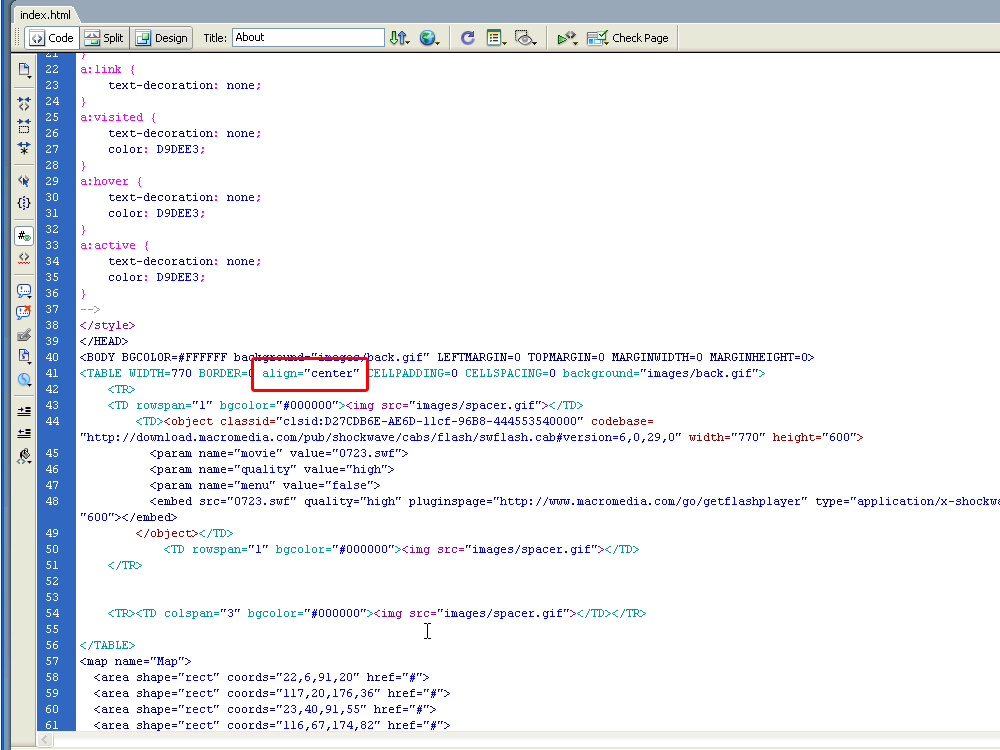Click the Indent Code icon

pyautogui.click(x=24, y=410)
